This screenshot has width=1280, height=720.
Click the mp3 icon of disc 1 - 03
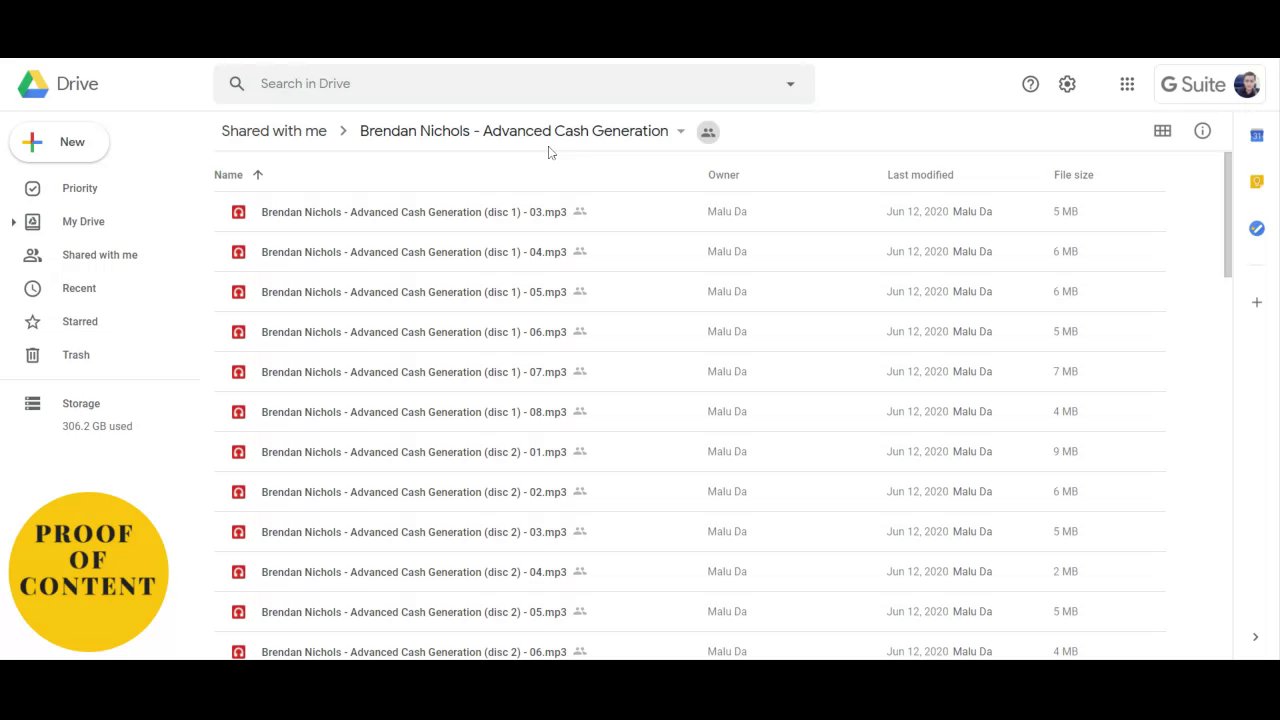(x=238, y=212)
